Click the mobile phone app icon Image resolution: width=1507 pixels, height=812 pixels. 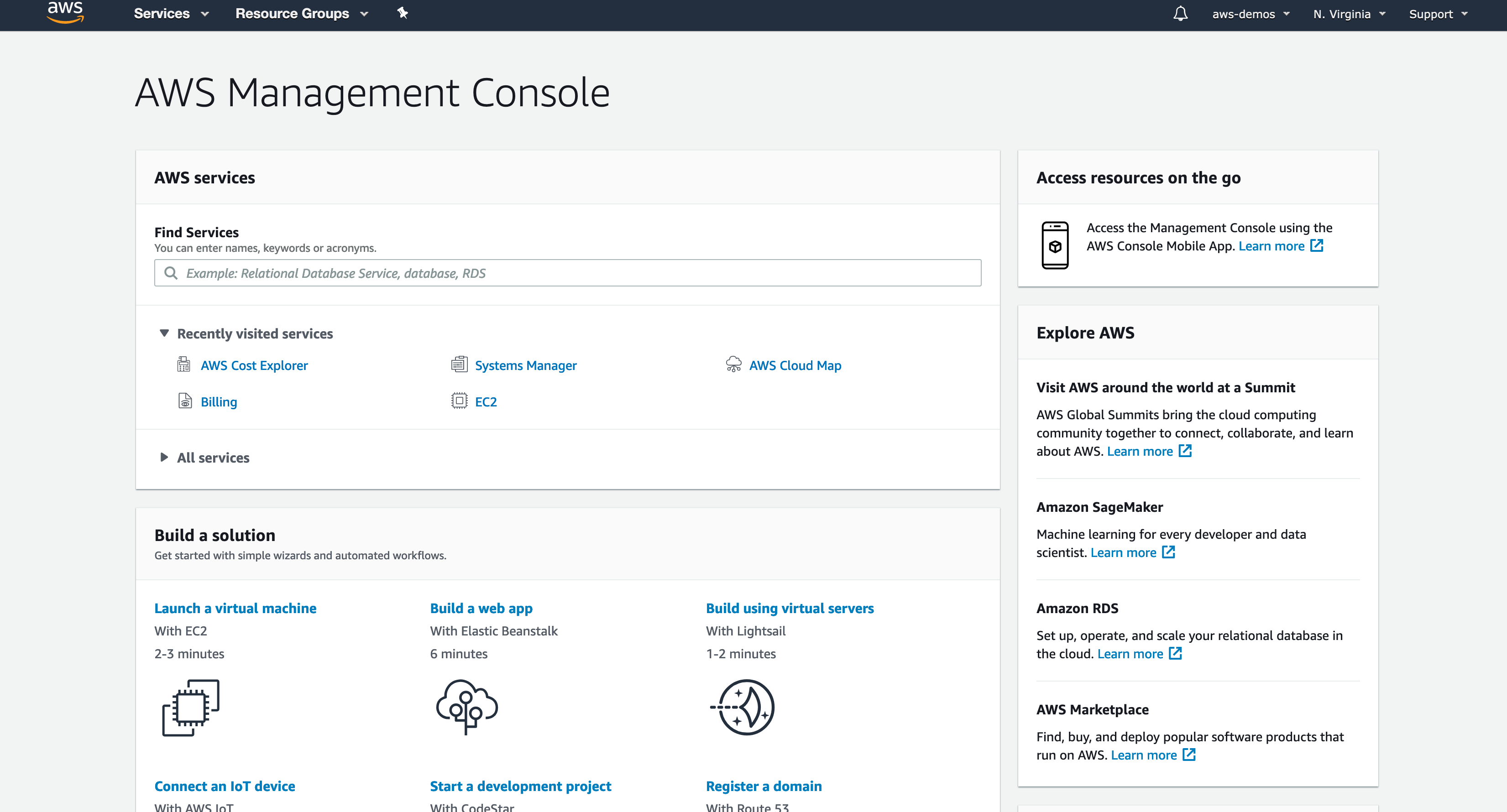[1055, 245]
